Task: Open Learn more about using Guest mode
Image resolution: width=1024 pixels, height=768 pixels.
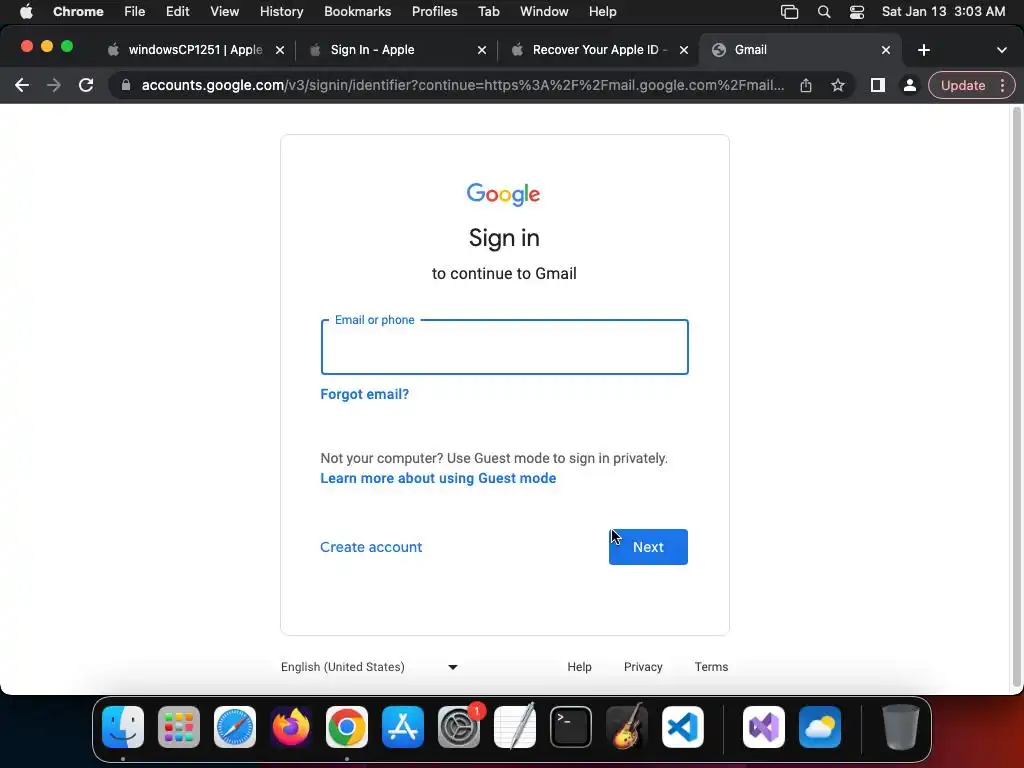Action: [438, 478]
